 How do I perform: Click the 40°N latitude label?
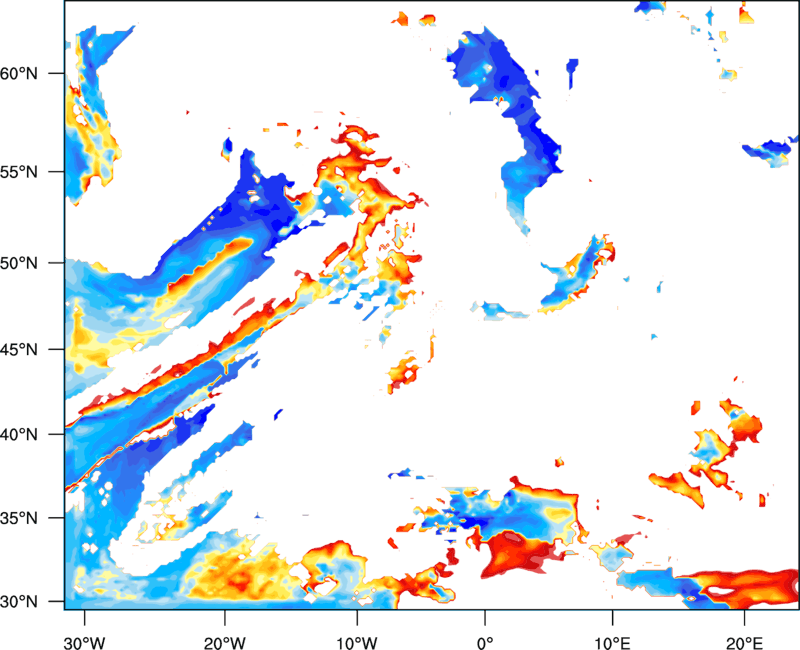pos(19,435)
